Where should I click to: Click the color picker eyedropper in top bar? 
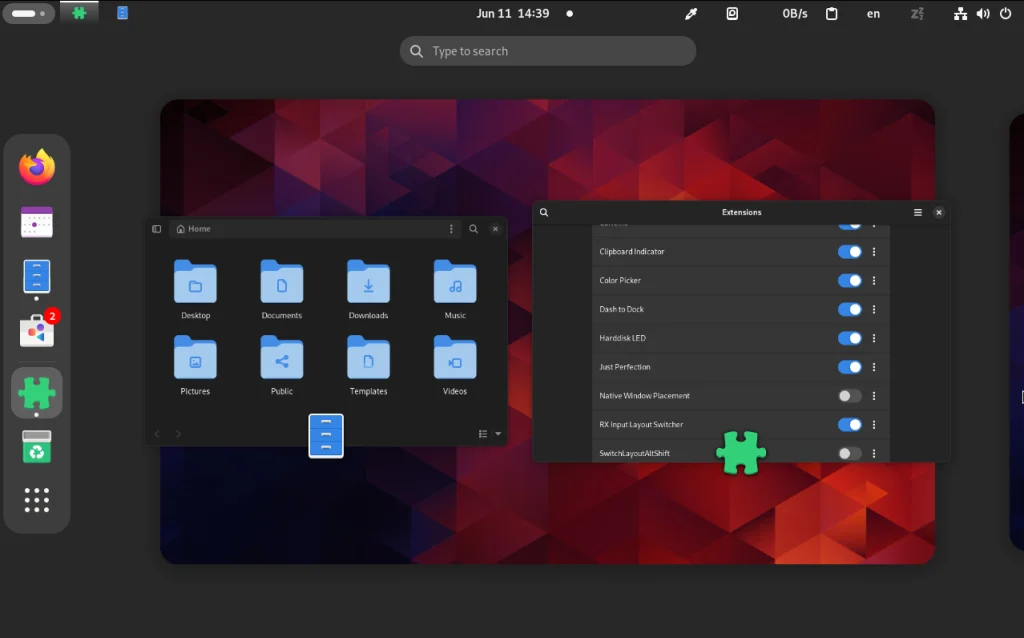tap(690, 14)
